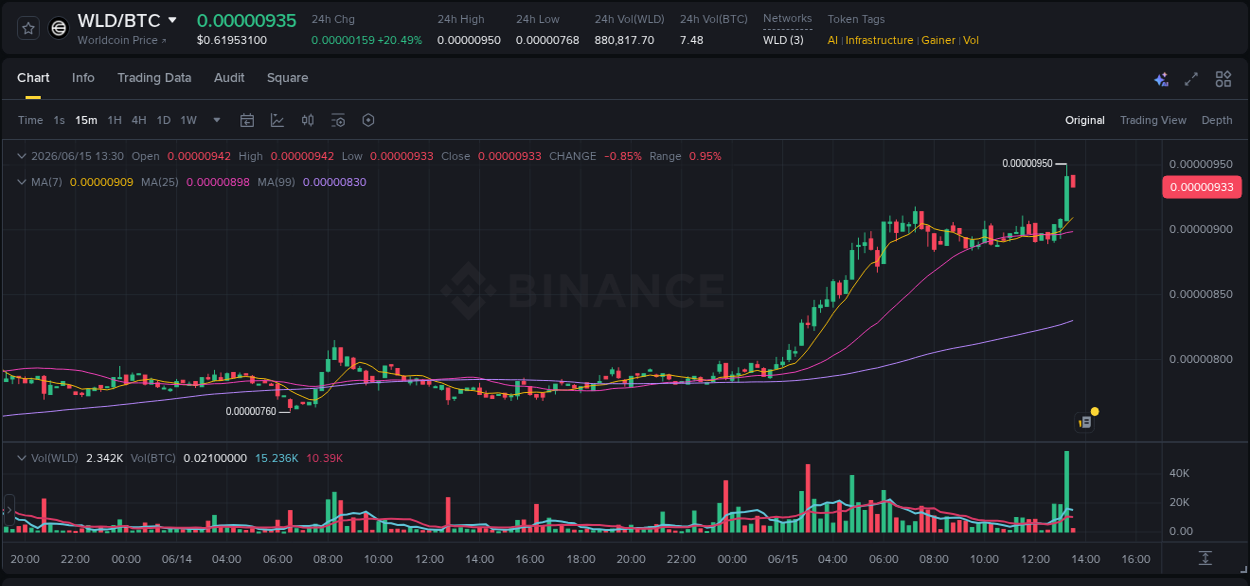Open the go-to-date calendar icon
The width and height of the screenshot is (1250, 586).
(x=247, y=120)
